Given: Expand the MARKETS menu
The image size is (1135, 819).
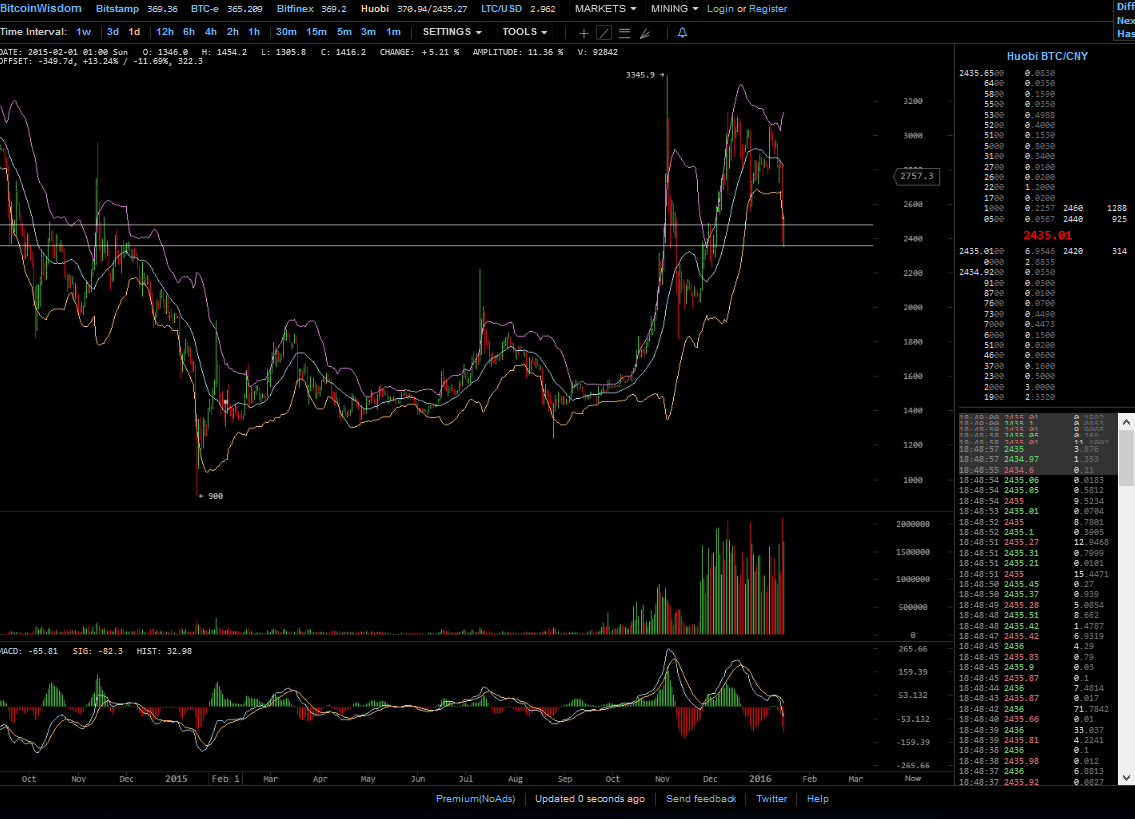Looking at the screenshot, I should pos(605,9).
